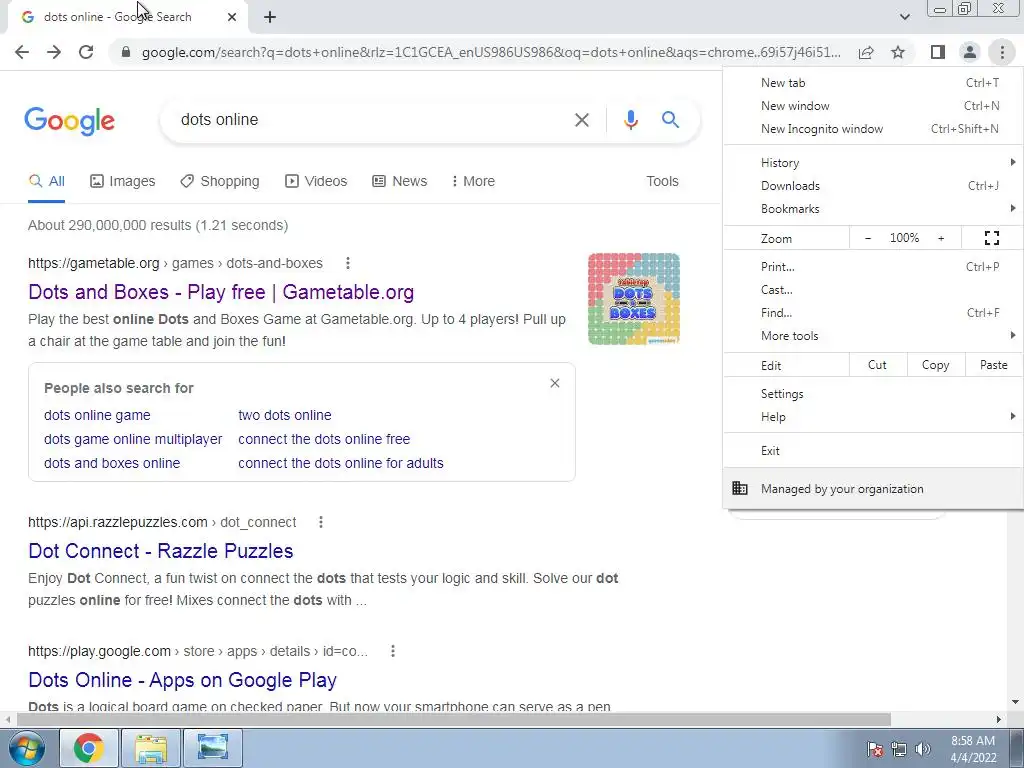
Task: Start voice search with microphone icon
Action: point(630,120)
